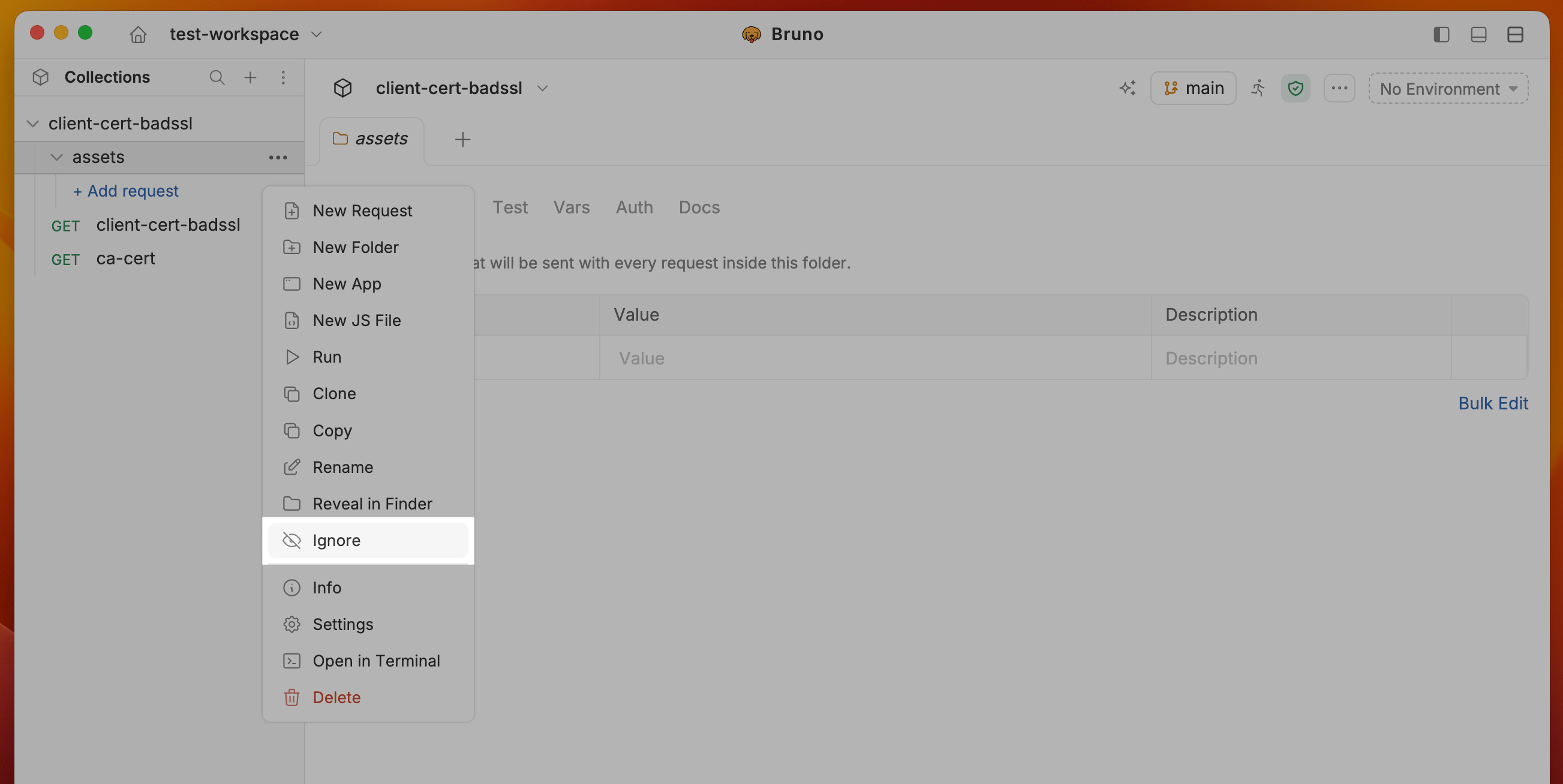The image size is (1563, 784).
Task: Reveal the folder in Finder
Action: pyautogui.click(x=368, y=504)
